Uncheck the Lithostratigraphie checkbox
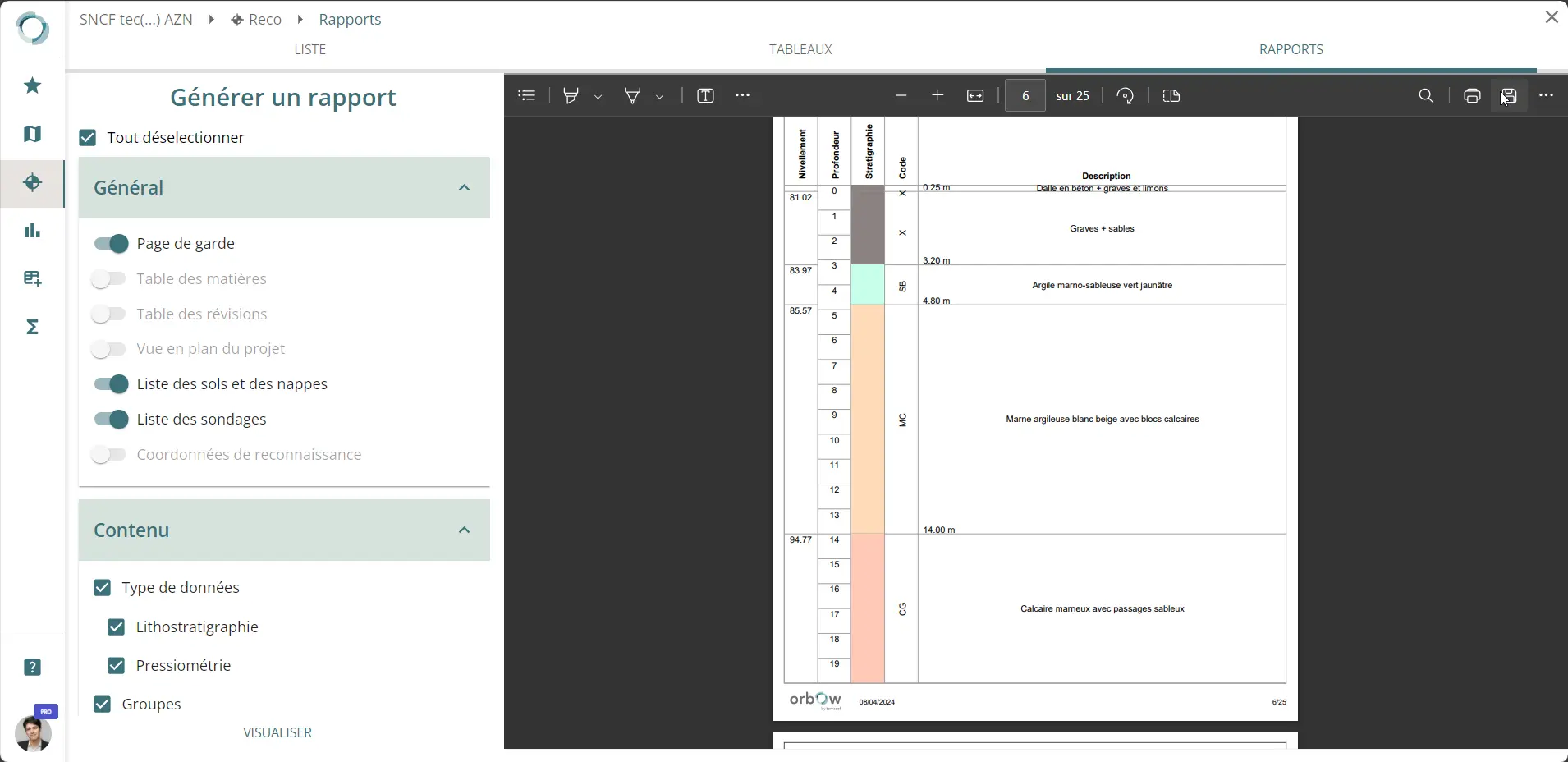Viewport: 1568px width, 762px height. point(117,627)
